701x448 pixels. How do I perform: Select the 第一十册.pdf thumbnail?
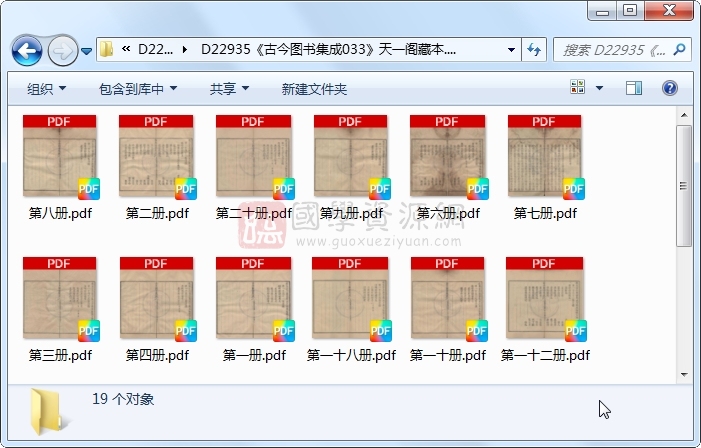coord(448,299)
